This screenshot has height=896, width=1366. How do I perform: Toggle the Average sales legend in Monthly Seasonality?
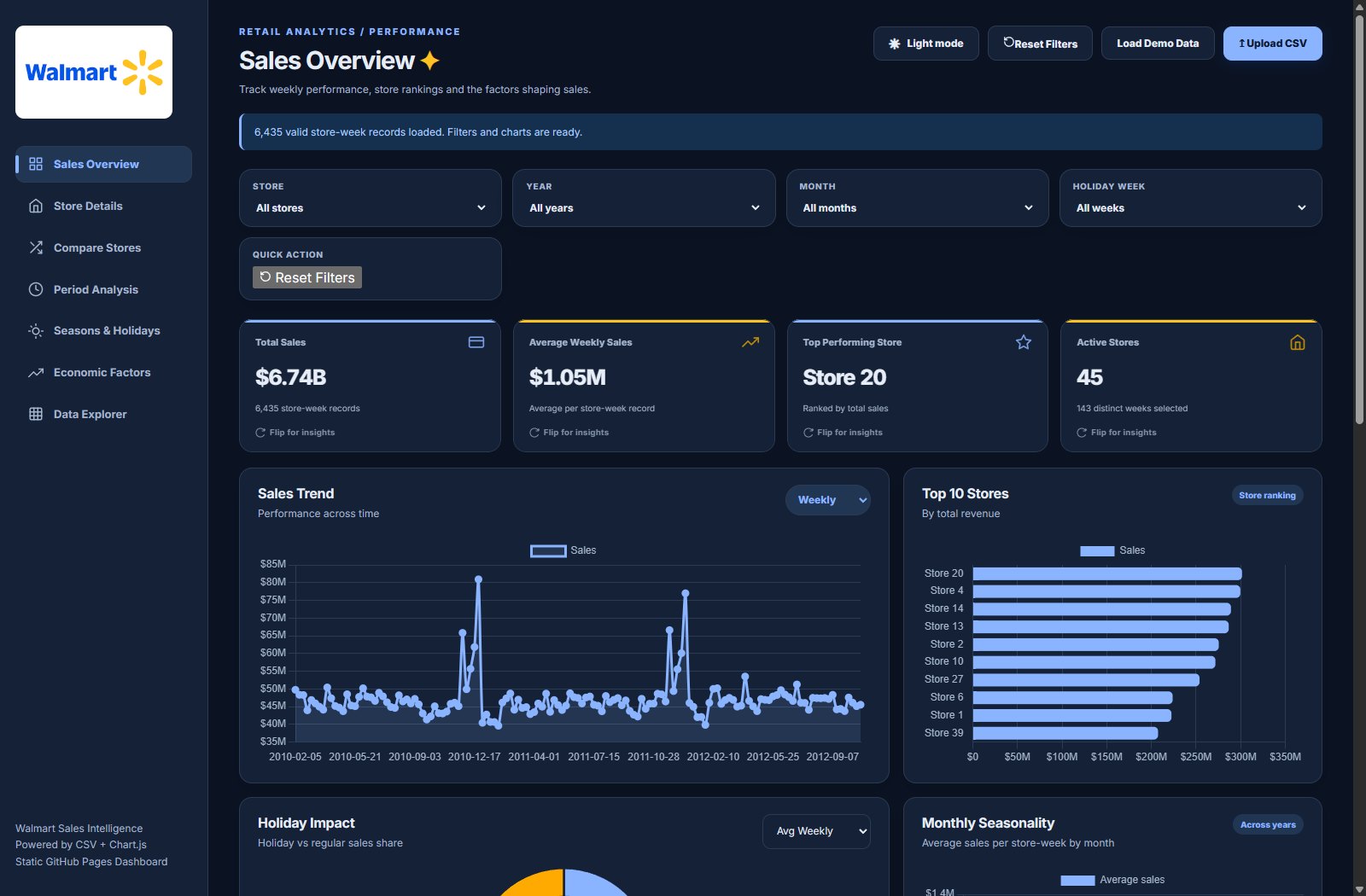pos(1112,880)
